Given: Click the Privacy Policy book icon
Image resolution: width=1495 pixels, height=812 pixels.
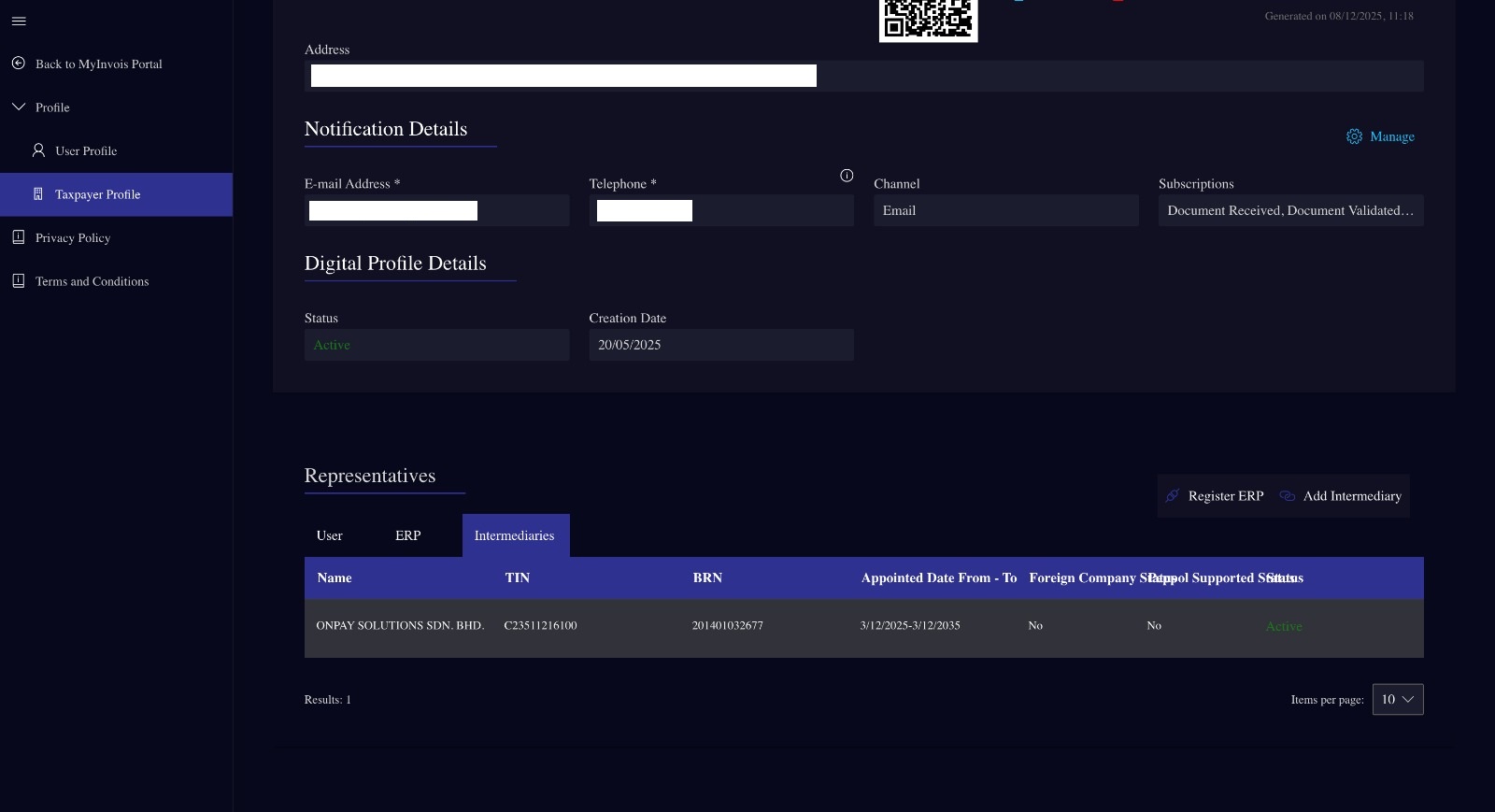Looking at the screenshot, I should 18,237.
